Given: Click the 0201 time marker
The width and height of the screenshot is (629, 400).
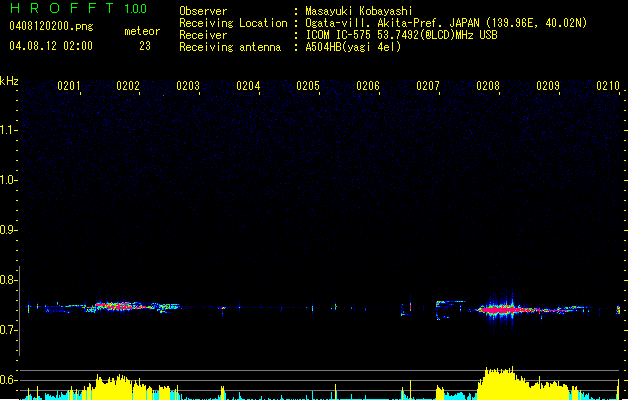Looking at the screenshot, I should [69, 86].
